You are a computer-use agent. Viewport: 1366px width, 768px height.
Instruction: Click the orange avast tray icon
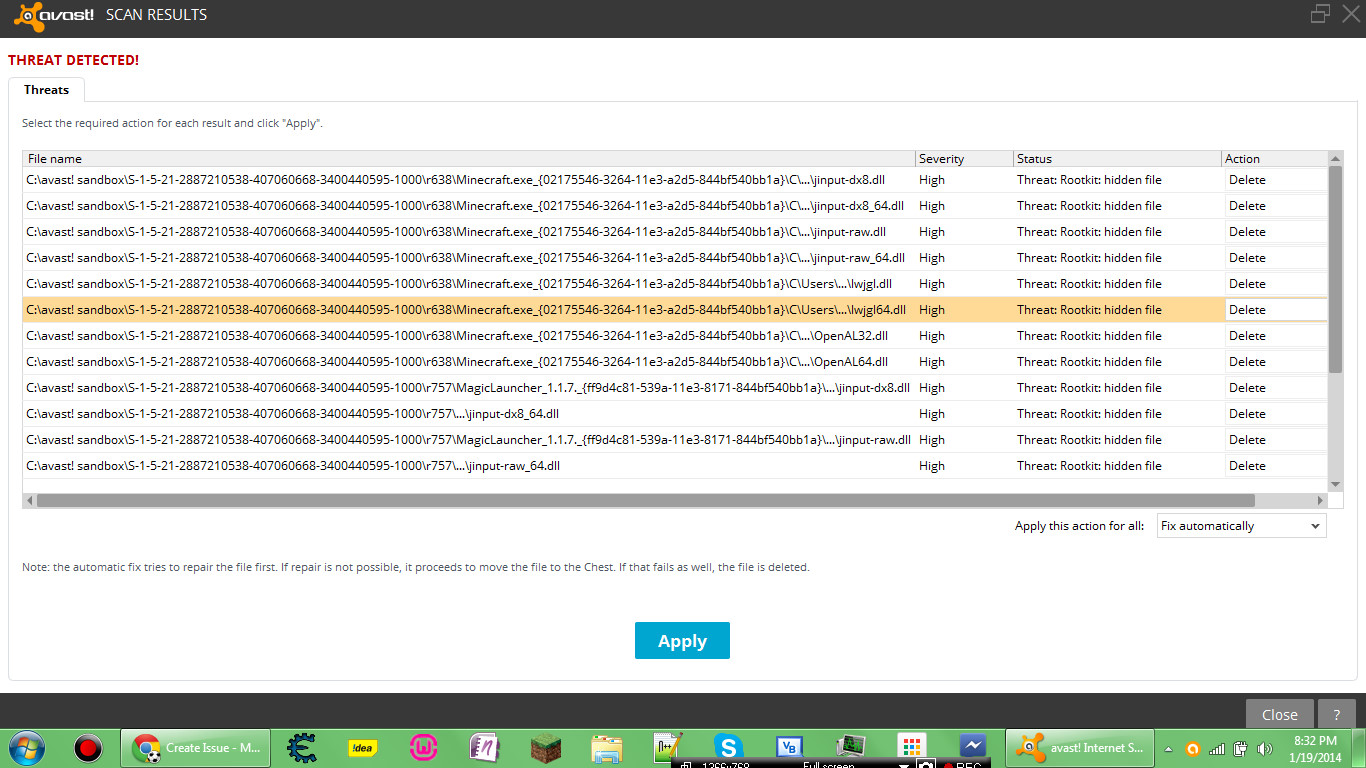[1192, 748]
